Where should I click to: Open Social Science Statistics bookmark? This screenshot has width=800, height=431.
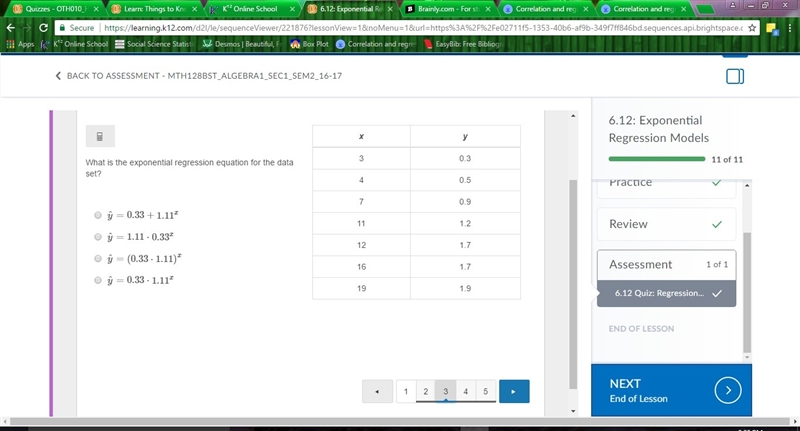coord(155,44)
